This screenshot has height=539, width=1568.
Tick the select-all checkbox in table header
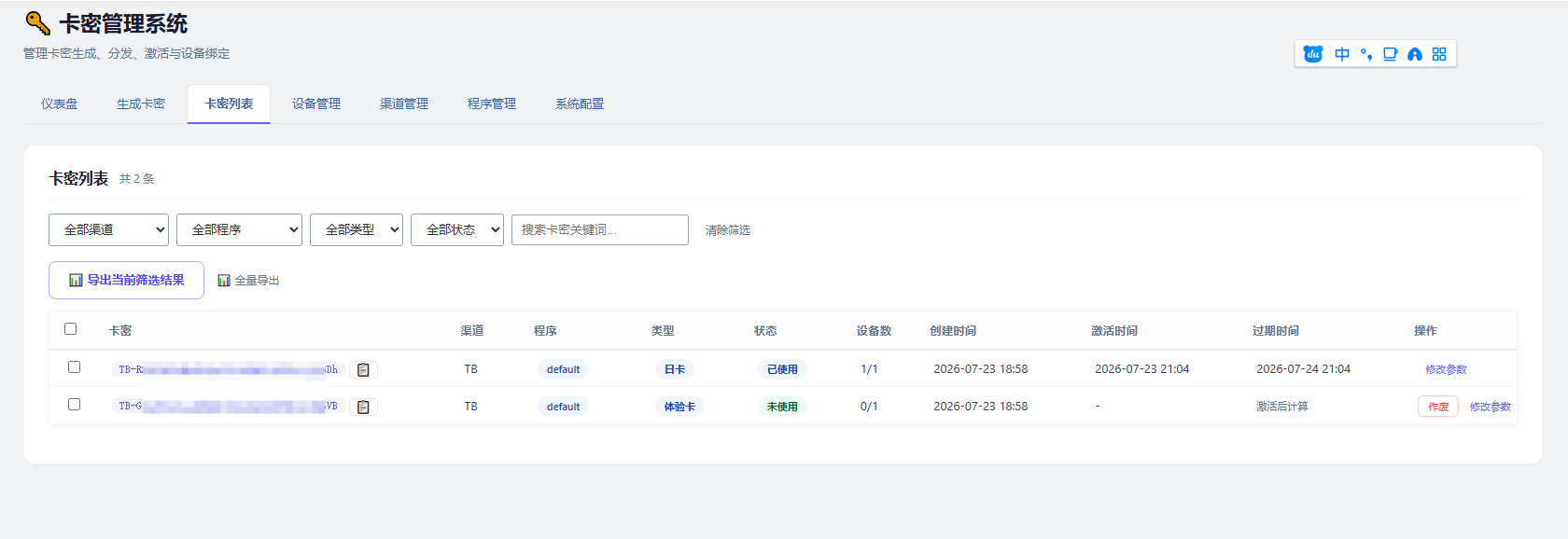(70, 328)
